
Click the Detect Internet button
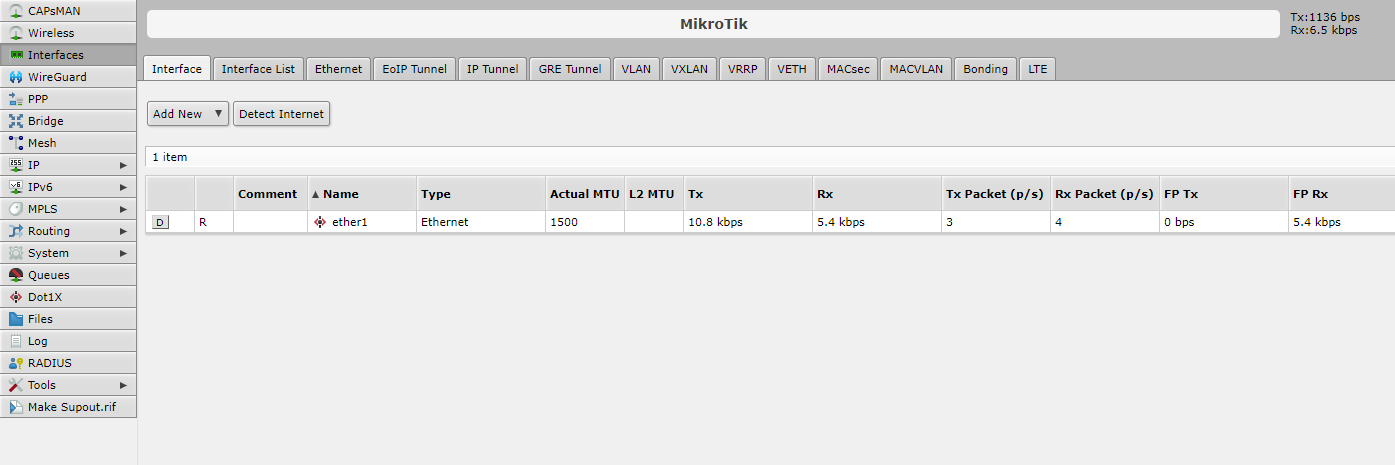(x=281, y=114)
